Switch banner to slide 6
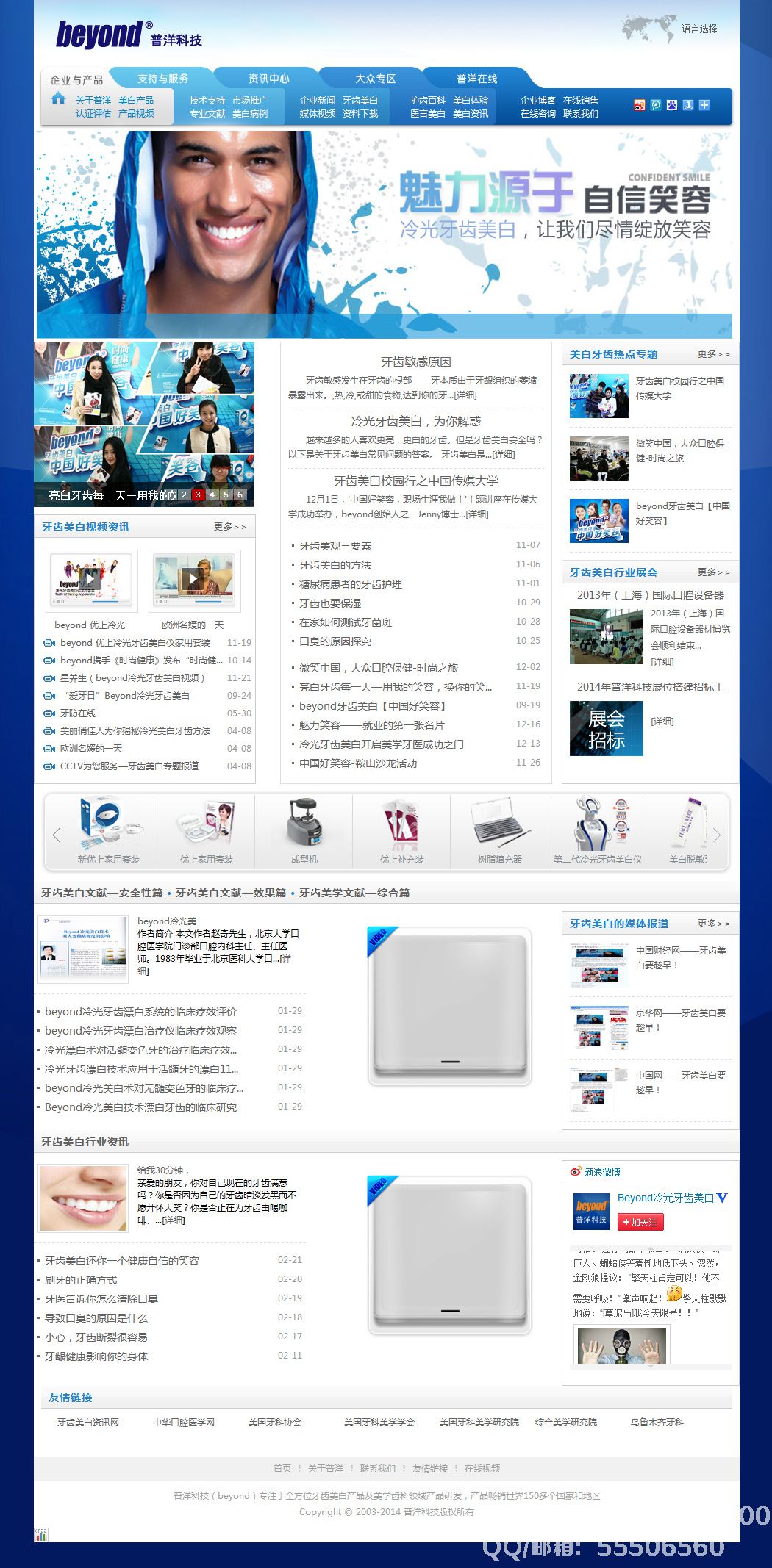The image size is (772, 1568). (240, 495)
